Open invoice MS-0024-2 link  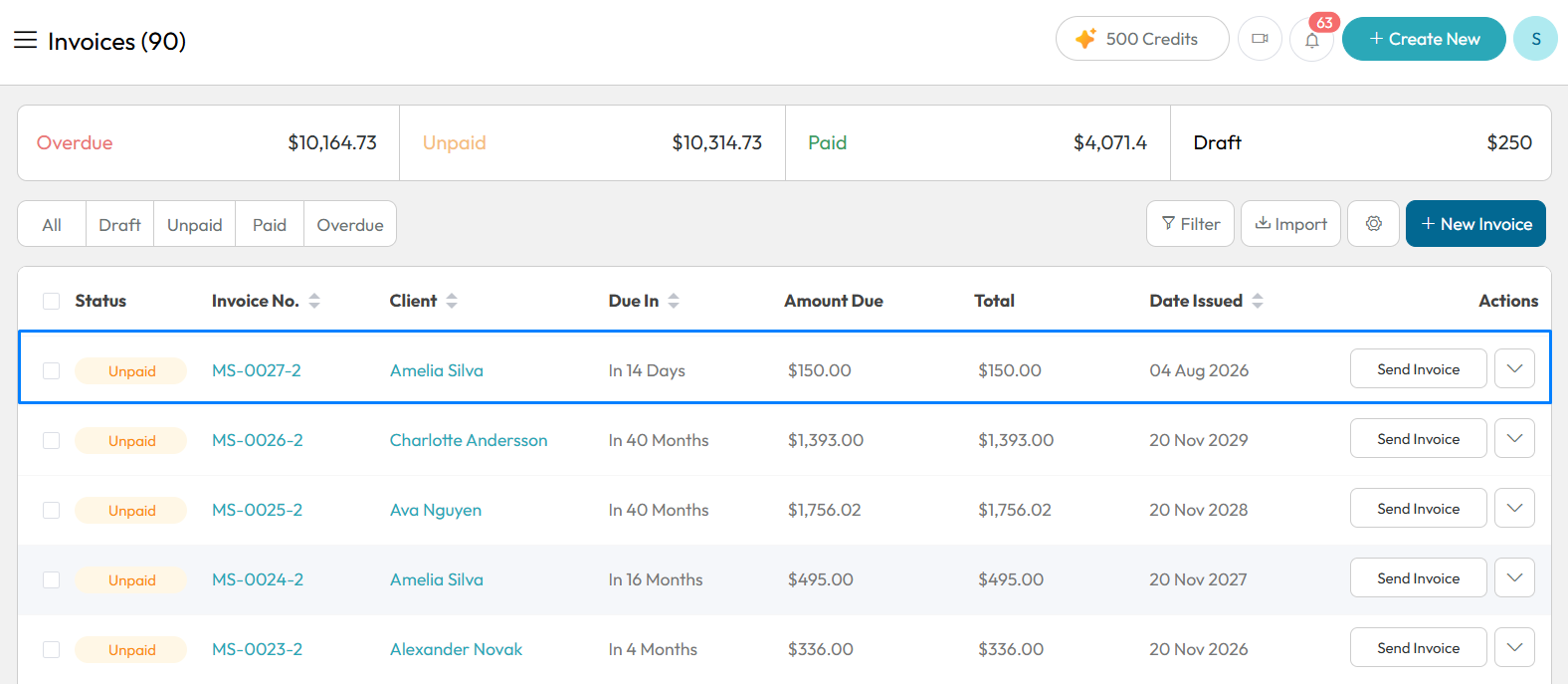pos(257,579)
